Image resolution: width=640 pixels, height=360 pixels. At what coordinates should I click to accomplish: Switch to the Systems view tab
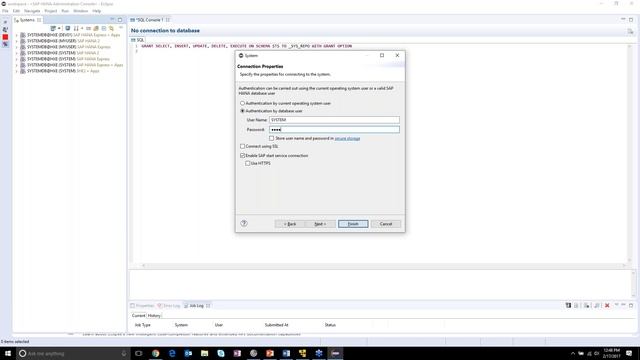click(27, 20)
